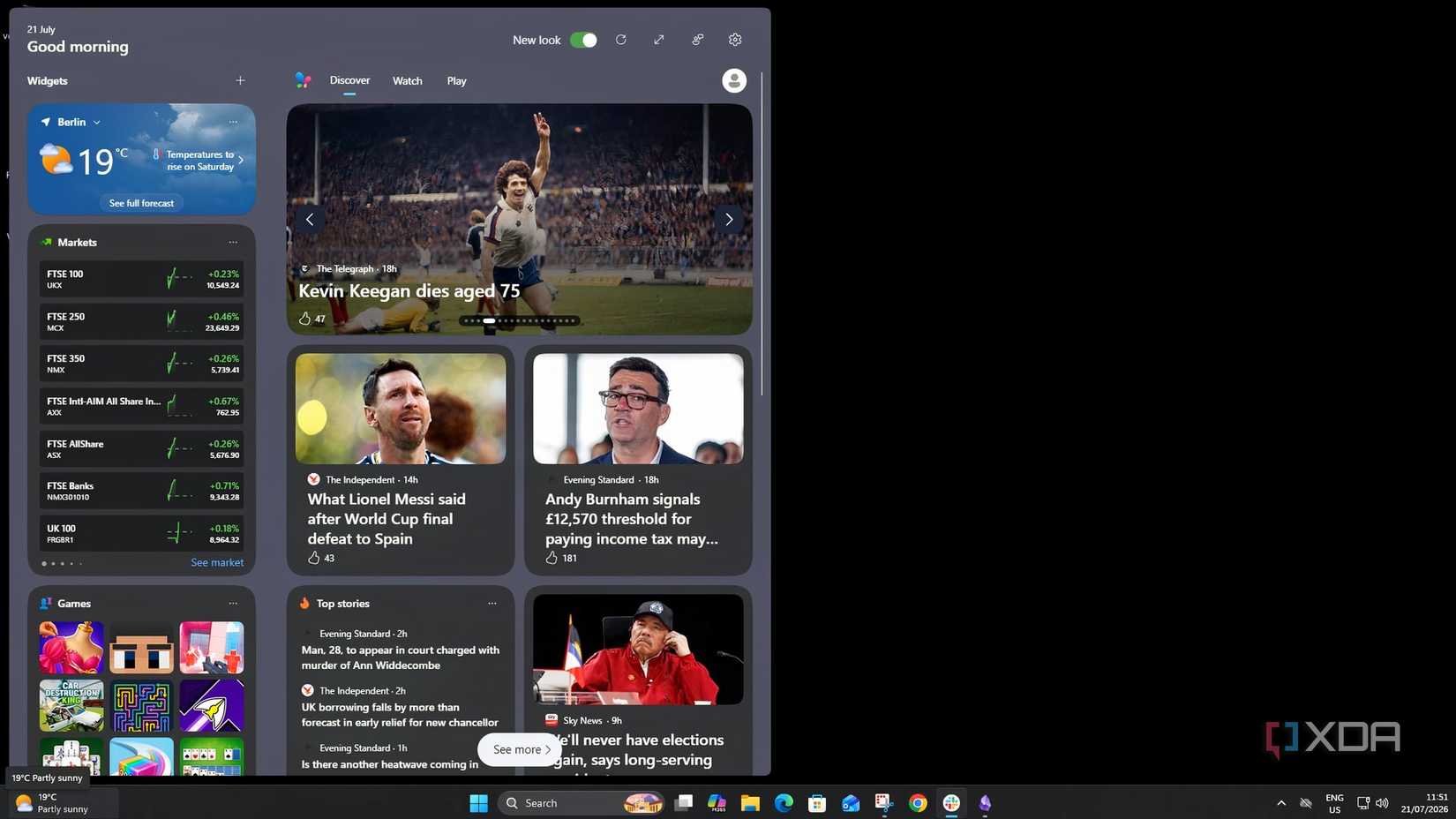The height and width of the screenshot is (819, 1456).
Task: Select the UK 100 market row
Action: coord(141,533)
